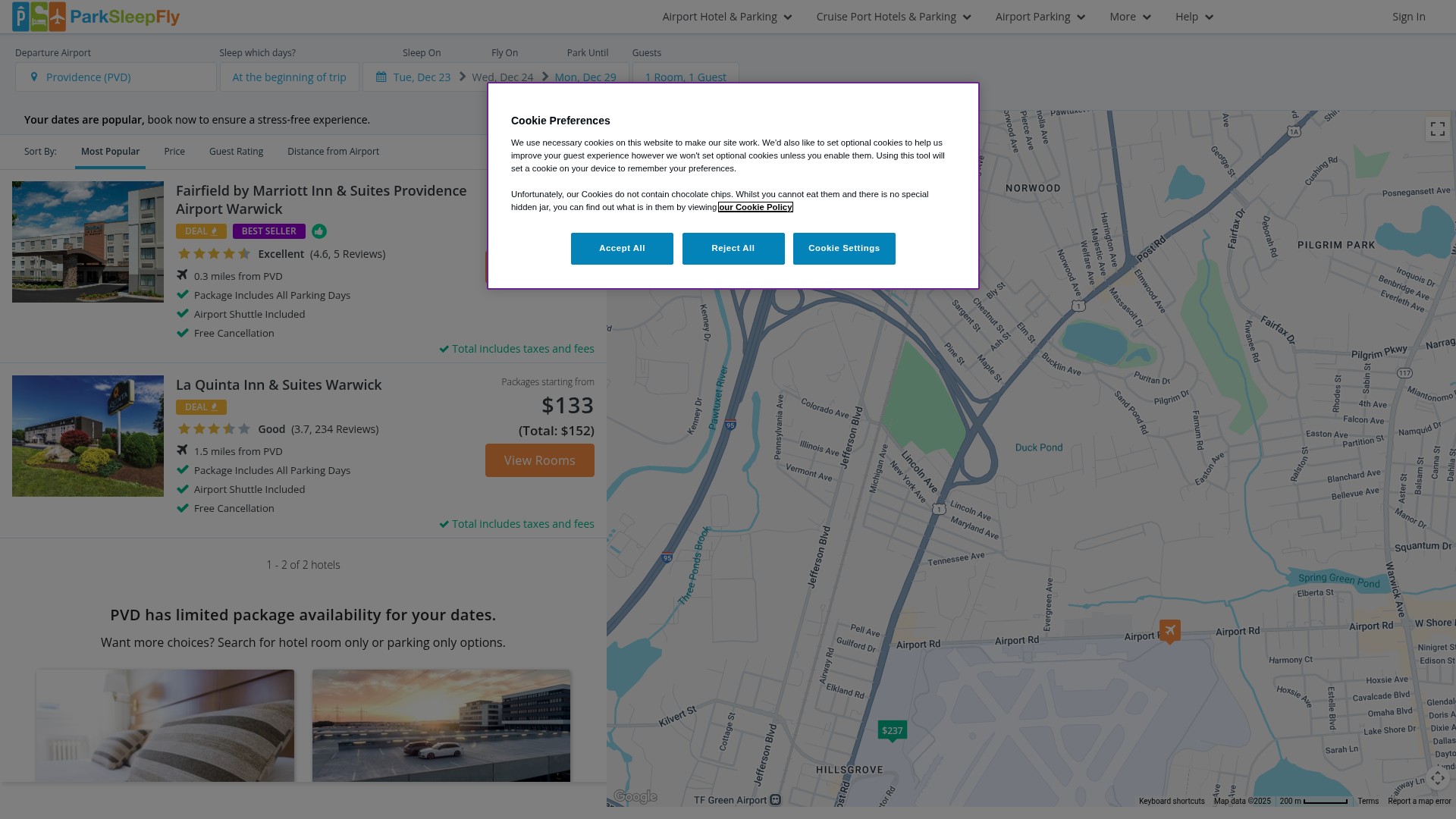Click 'Good (3.7, 234 Reviews)' text
The width and height of the screenshot is (1456, 819).
pos(318,429)
